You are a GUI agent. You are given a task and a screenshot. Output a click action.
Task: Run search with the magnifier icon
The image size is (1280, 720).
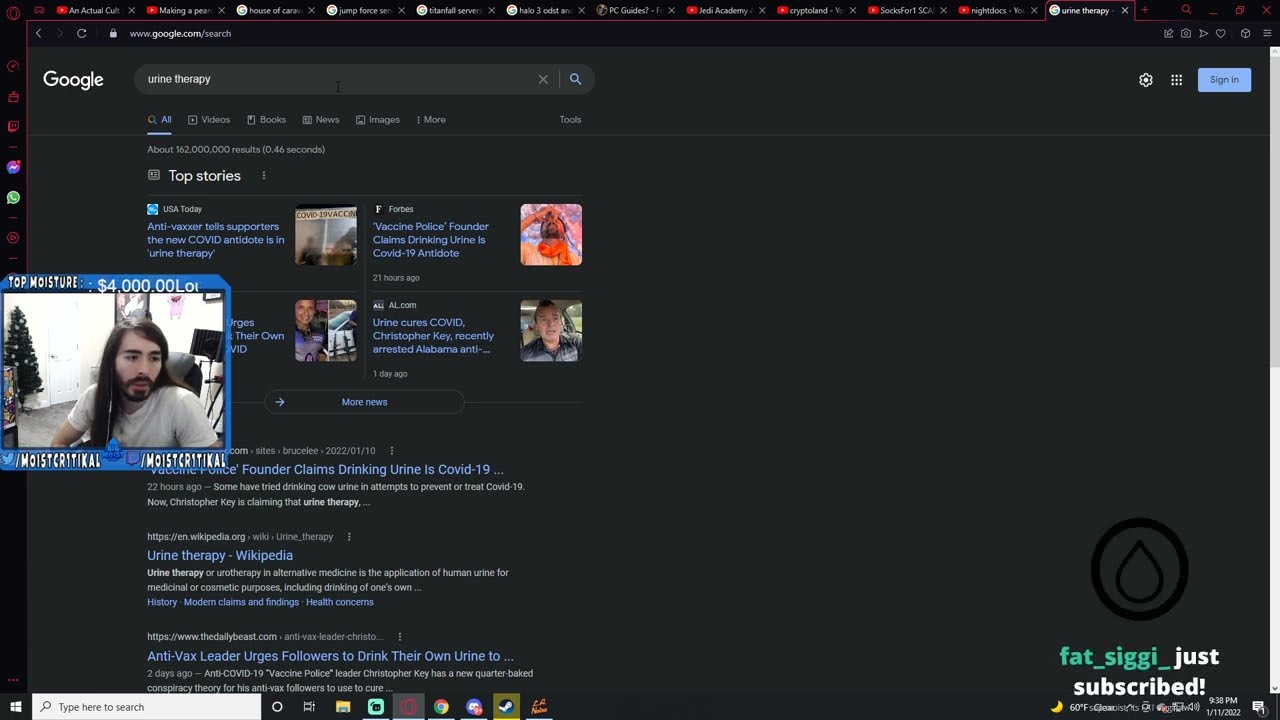pyautogui.click(x=575, y=79)
